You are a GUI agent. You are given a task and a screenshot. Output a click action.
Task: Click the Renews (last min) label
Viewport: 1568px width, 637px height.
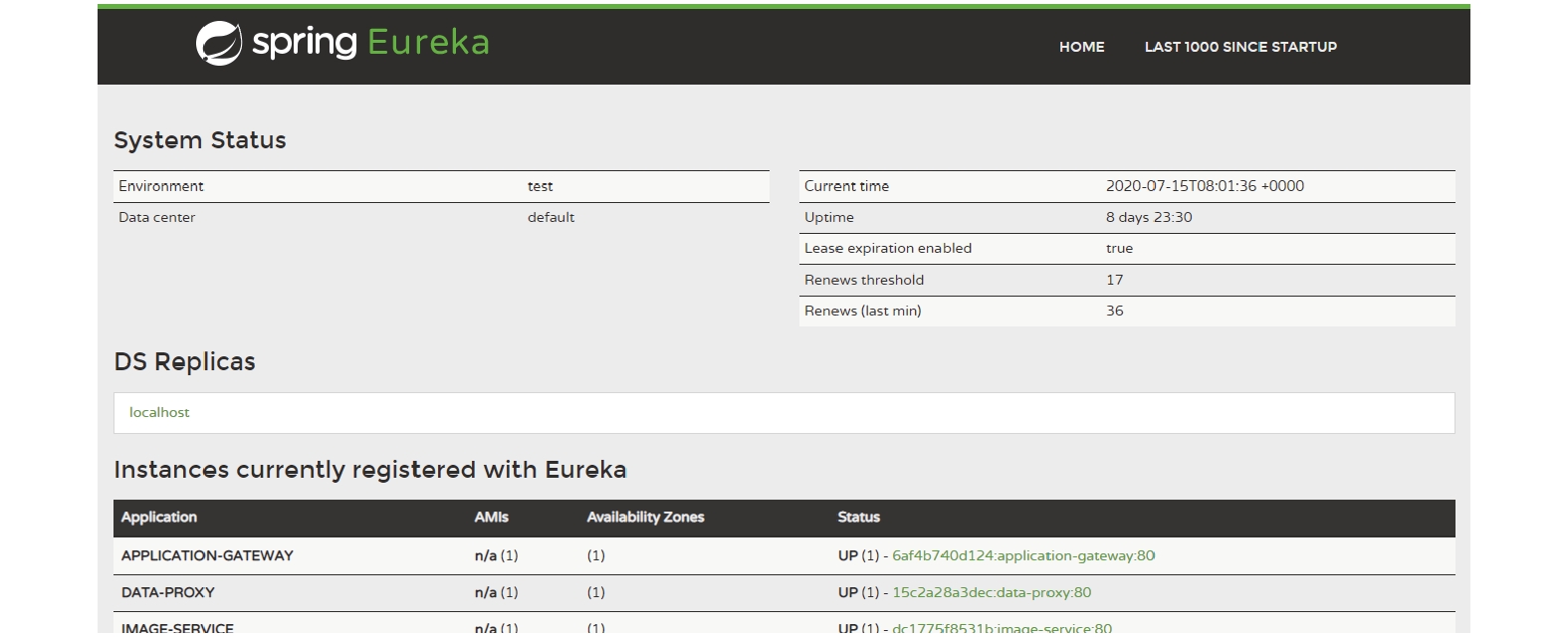pyautogui.click(x=862, y=311)
